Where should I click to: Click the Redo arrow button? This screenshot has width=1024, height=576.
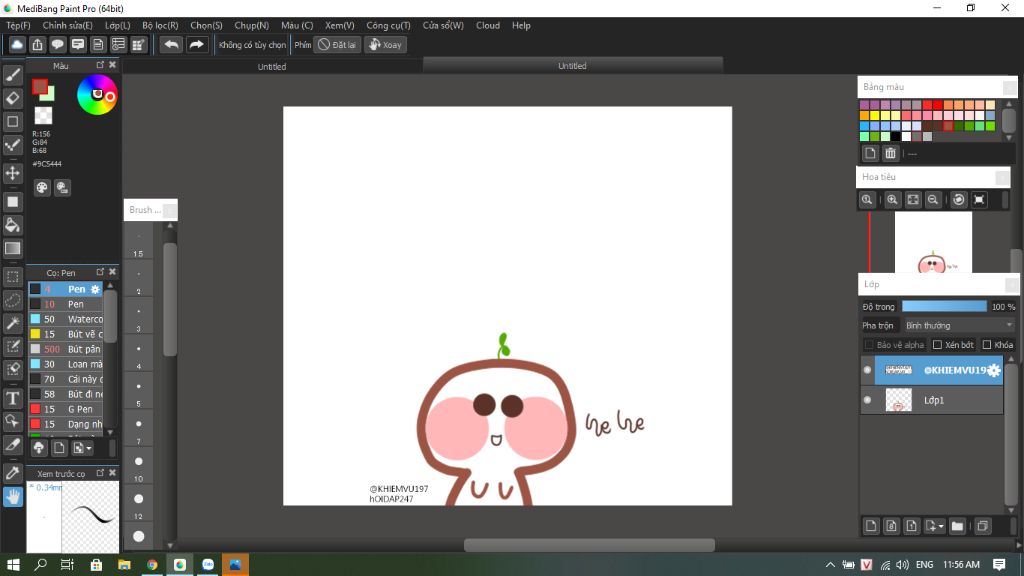click(196, 44)
